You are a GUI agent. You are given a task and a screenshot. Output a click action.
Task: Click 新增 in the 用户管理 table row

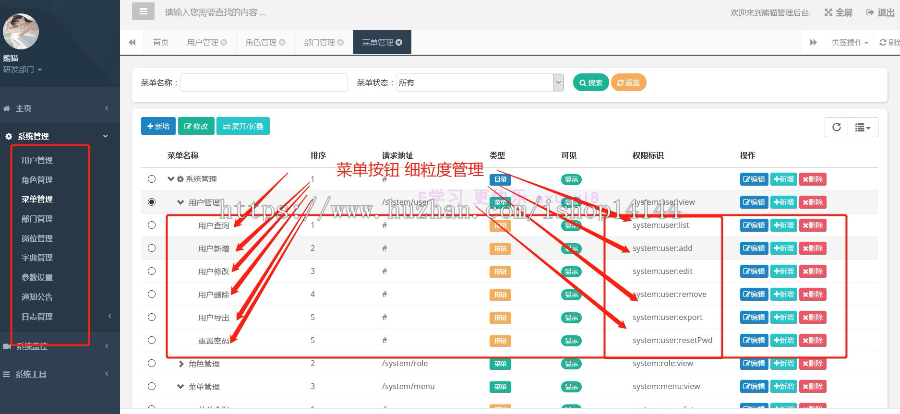click(783, 202)
